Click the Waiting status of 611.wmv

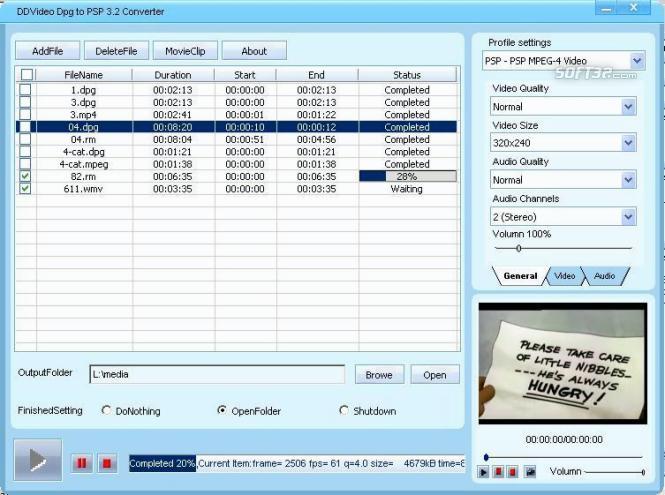tap(407, 189)
